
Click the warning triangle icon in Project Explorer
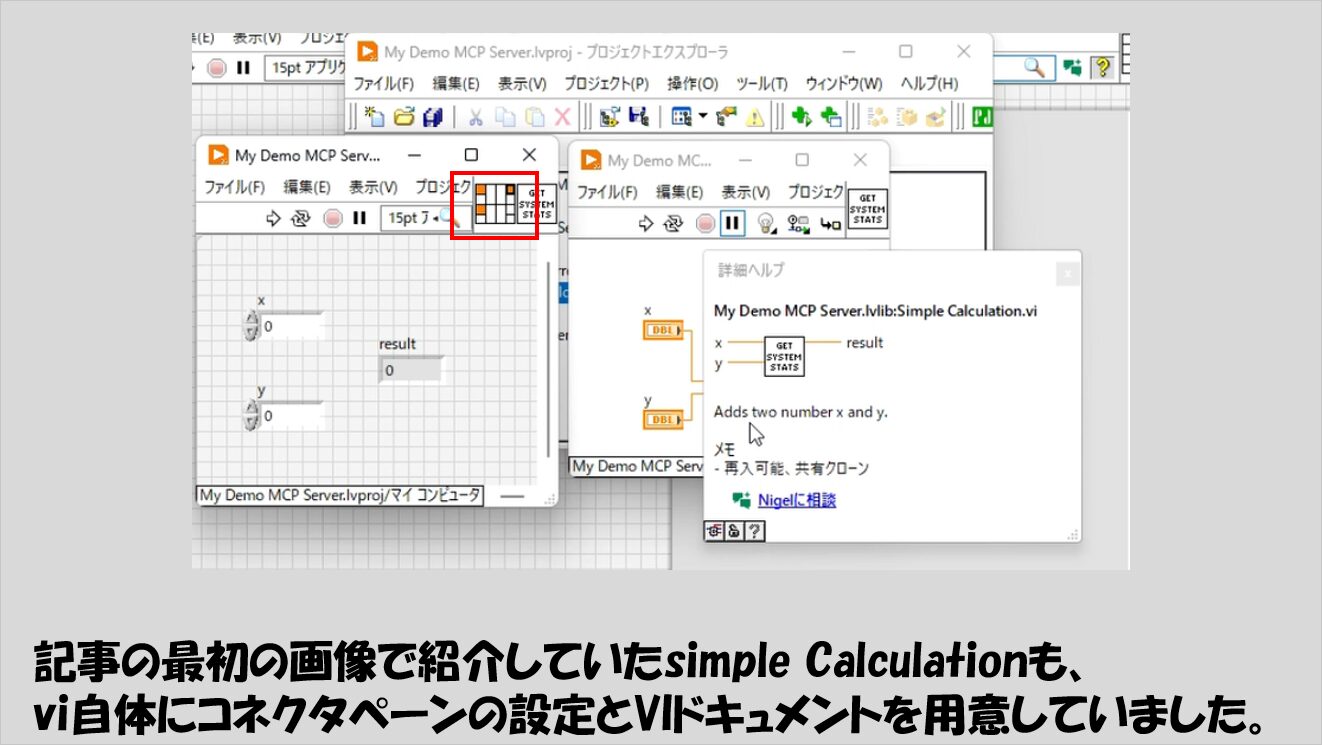754,117
